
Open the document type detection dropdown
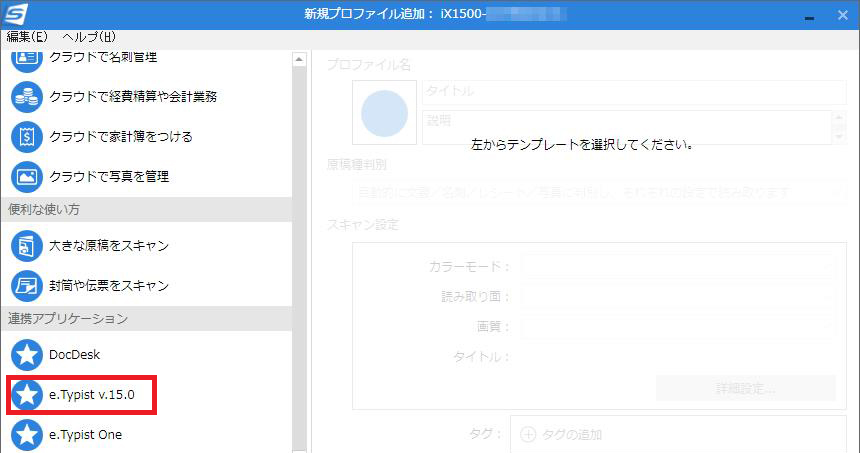click(599, 192)
